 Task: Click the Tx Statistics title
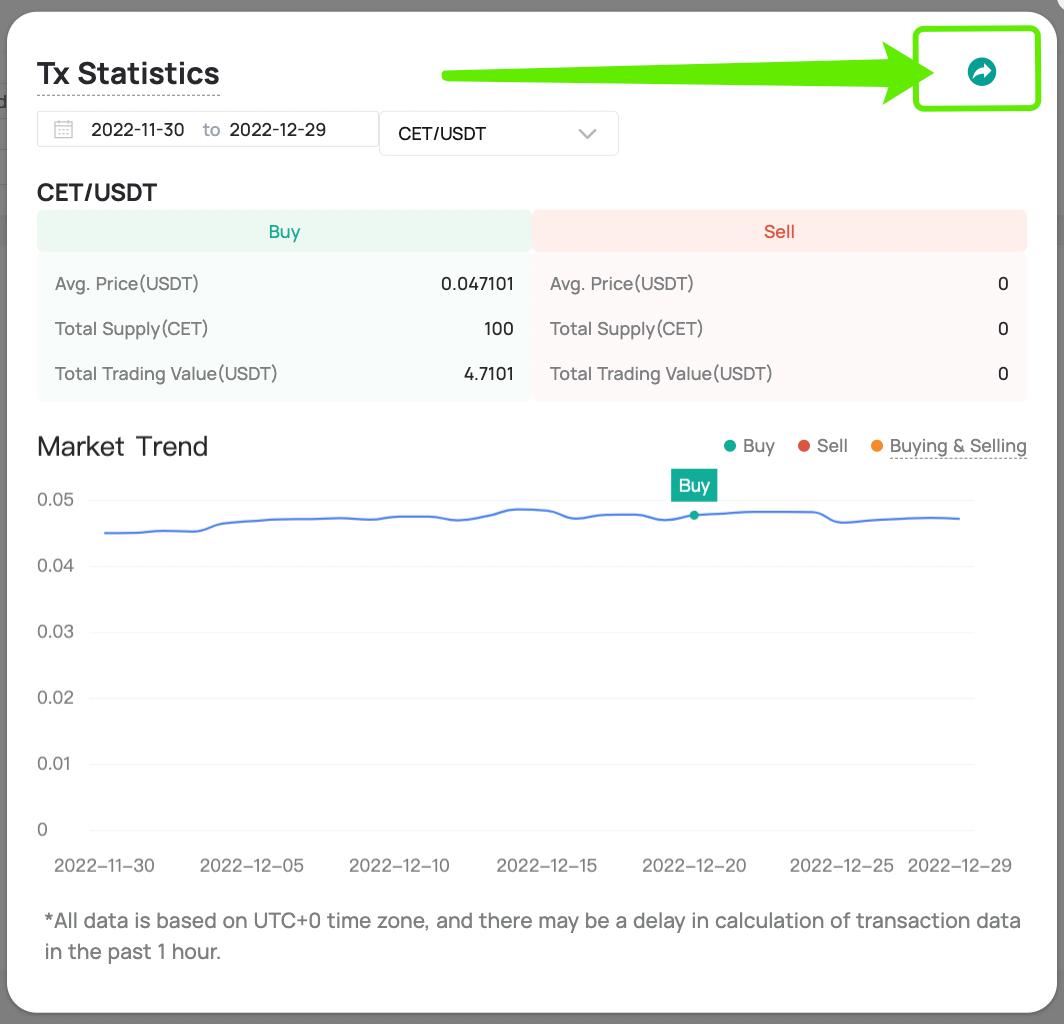click(x=128, y=73)
